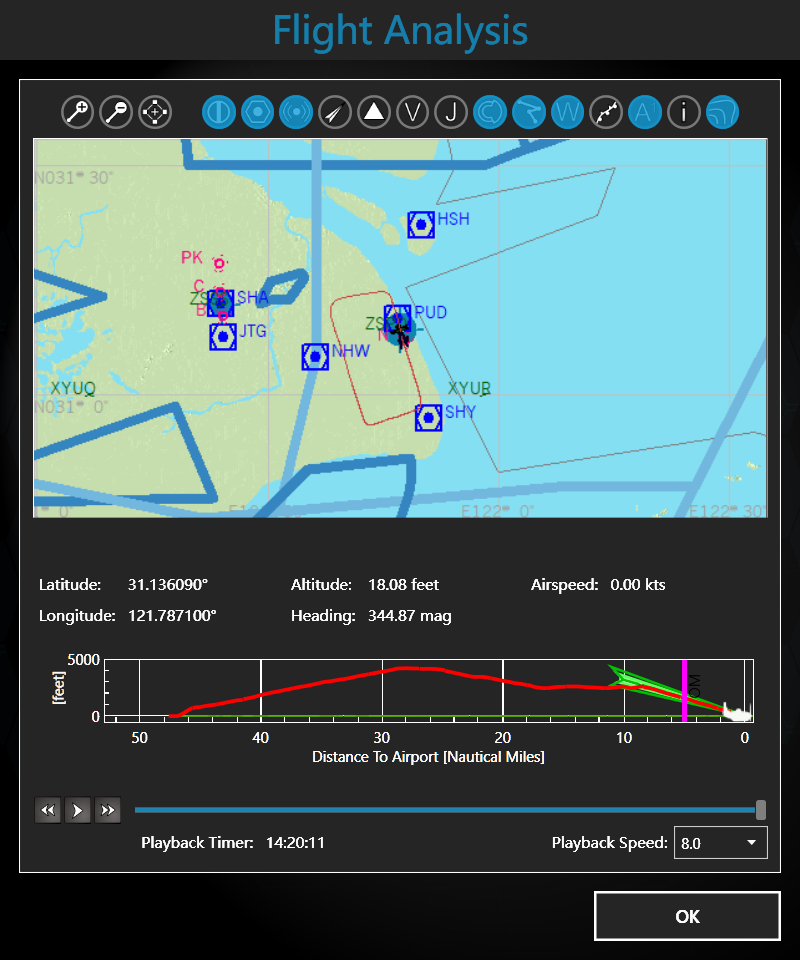Click the SHY VOR symbol on map
Screen dimensions: 800x960
428,418
